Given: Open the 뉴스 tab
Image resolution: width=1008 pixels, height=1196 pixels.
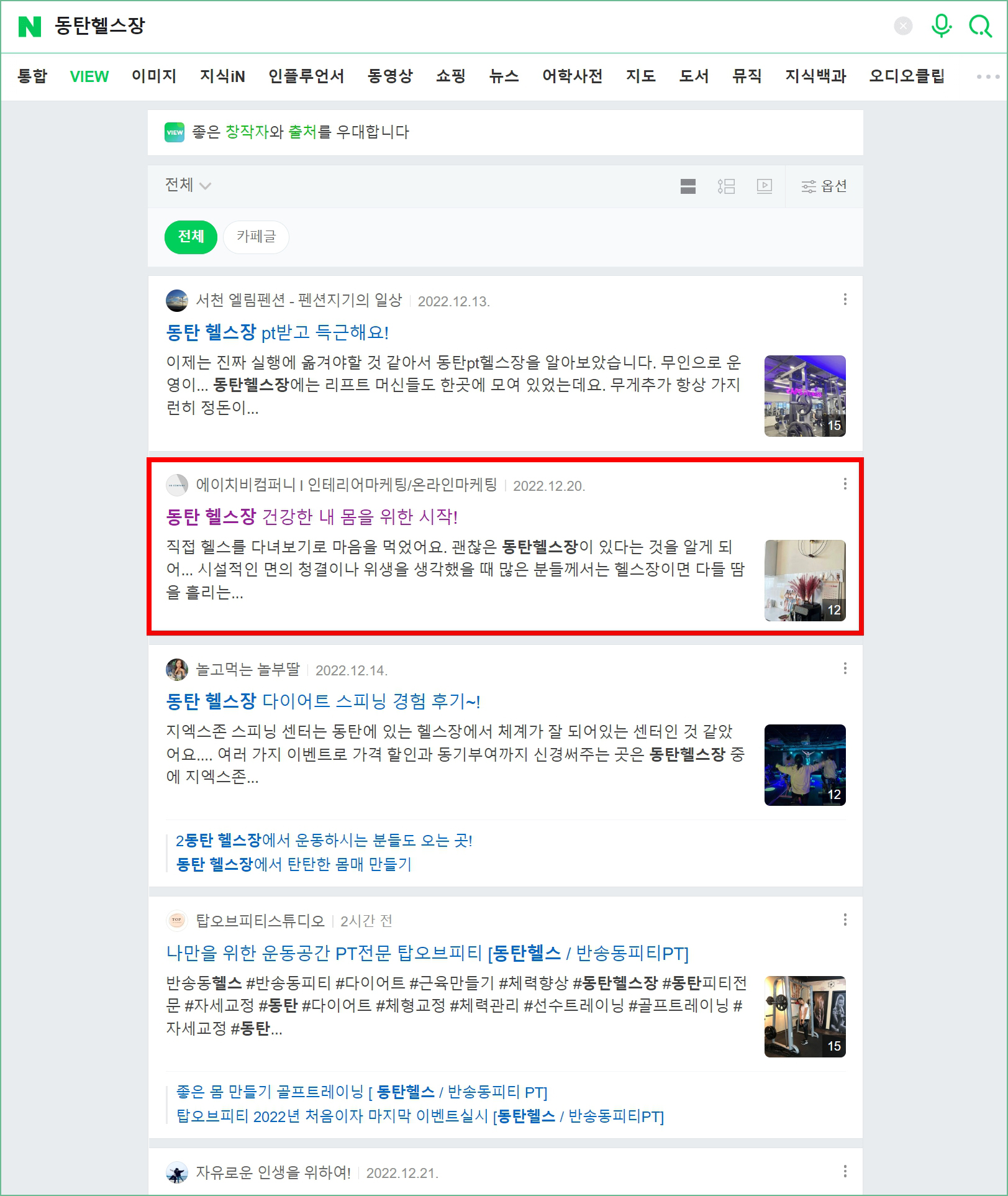Looking at the screenshot, I should coord(504,76).
